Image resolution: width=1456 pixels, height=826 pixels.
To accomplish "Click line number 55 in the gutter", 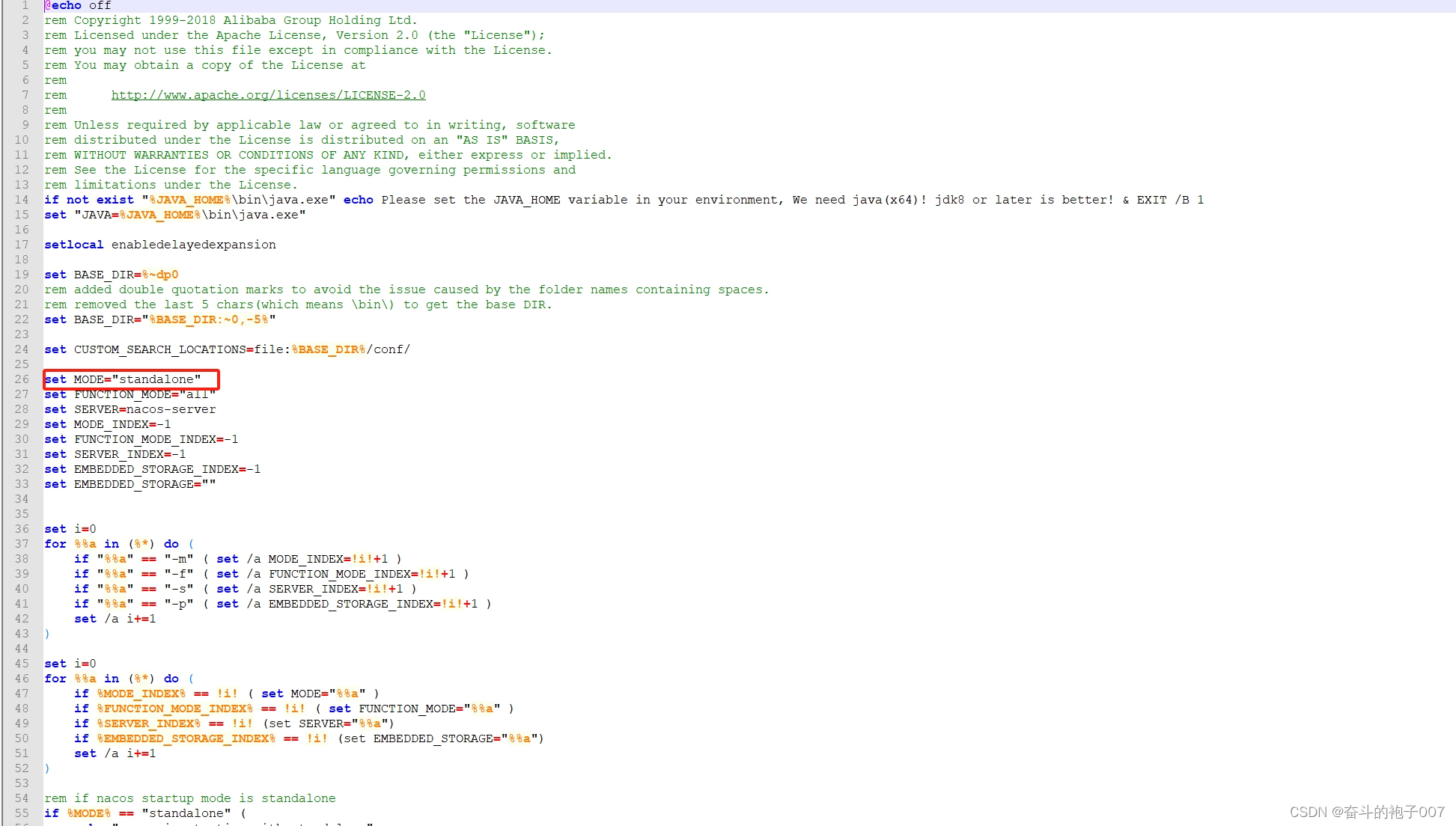I will [21, 813].
